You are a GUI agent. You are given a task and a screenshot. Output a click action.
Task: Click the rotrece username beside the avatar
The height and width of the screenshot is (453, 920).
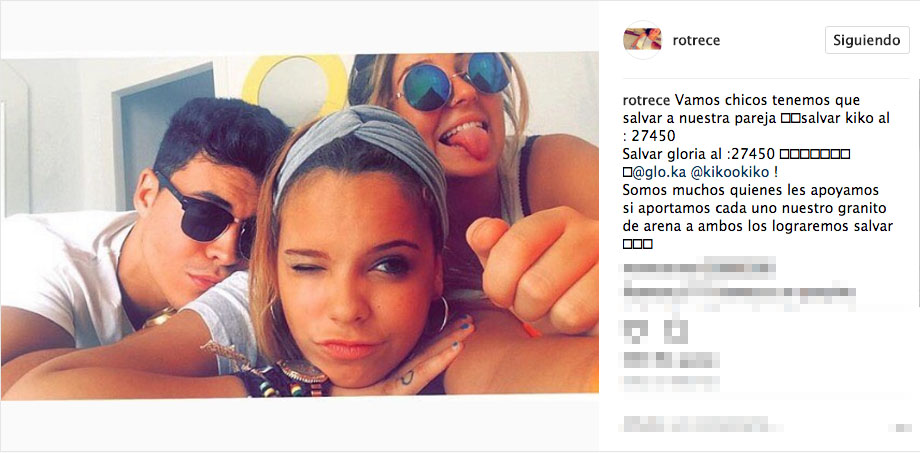tap(696, 40)
